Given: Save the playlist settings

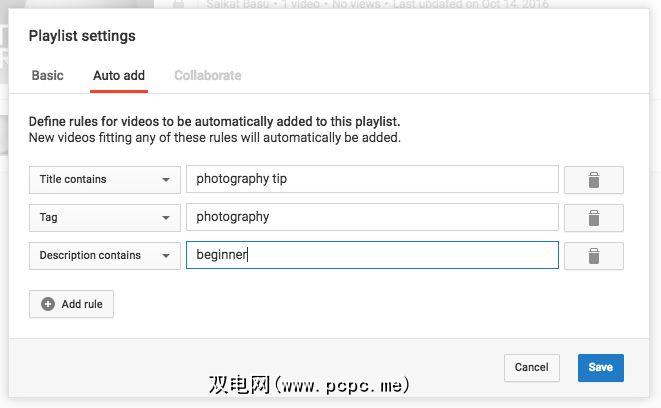Looking at the screenshot, I should pos(600,367).
